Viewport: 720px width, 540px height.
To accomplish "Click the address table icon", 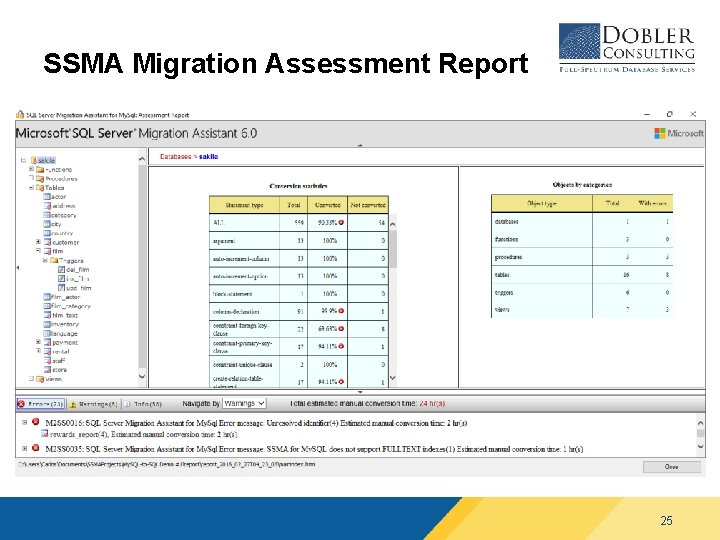I will [47, 206].
